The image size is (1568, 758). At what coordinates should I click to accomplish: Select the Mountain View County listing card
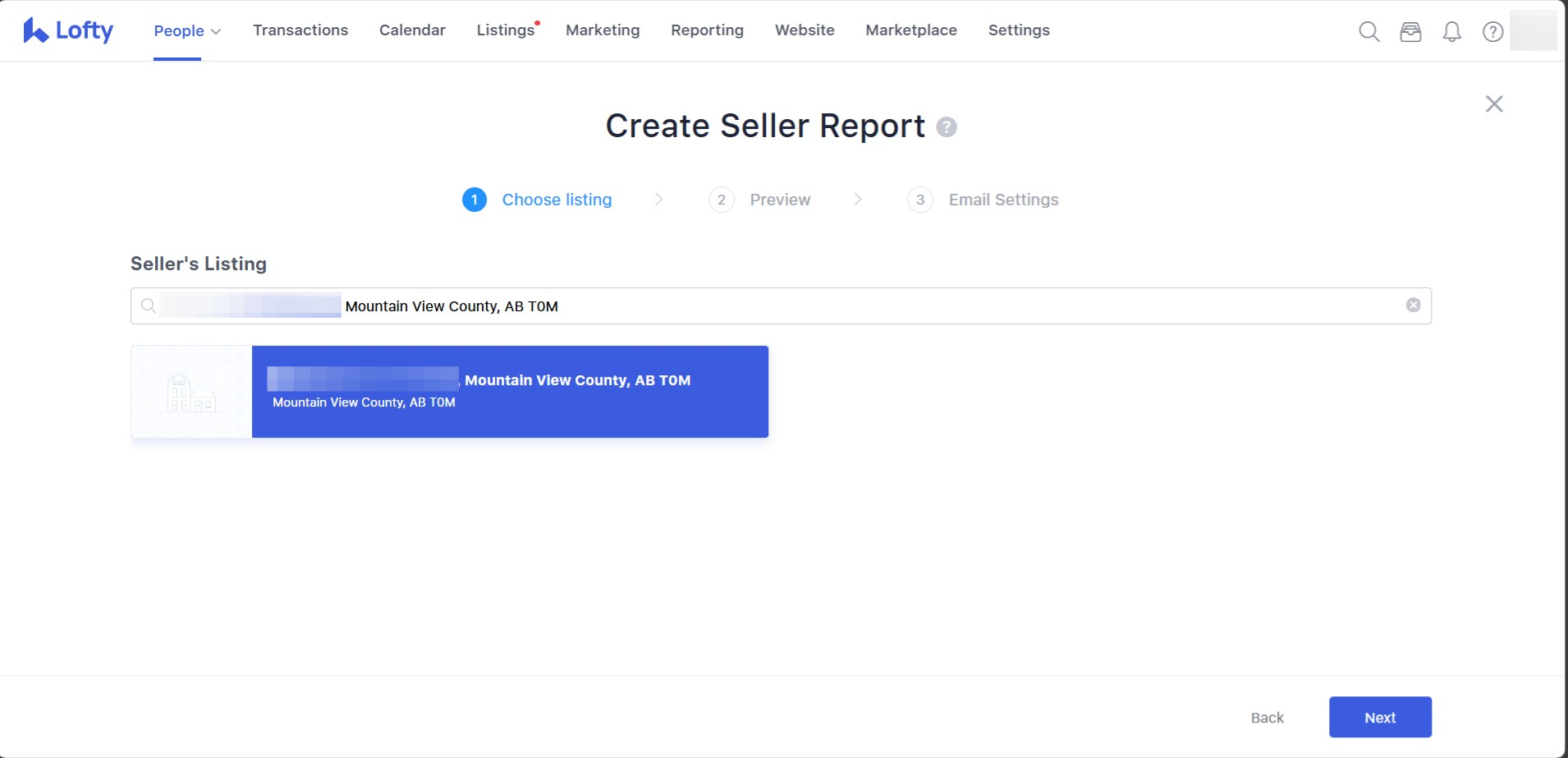pyautogui.click(x=509, y=392)
